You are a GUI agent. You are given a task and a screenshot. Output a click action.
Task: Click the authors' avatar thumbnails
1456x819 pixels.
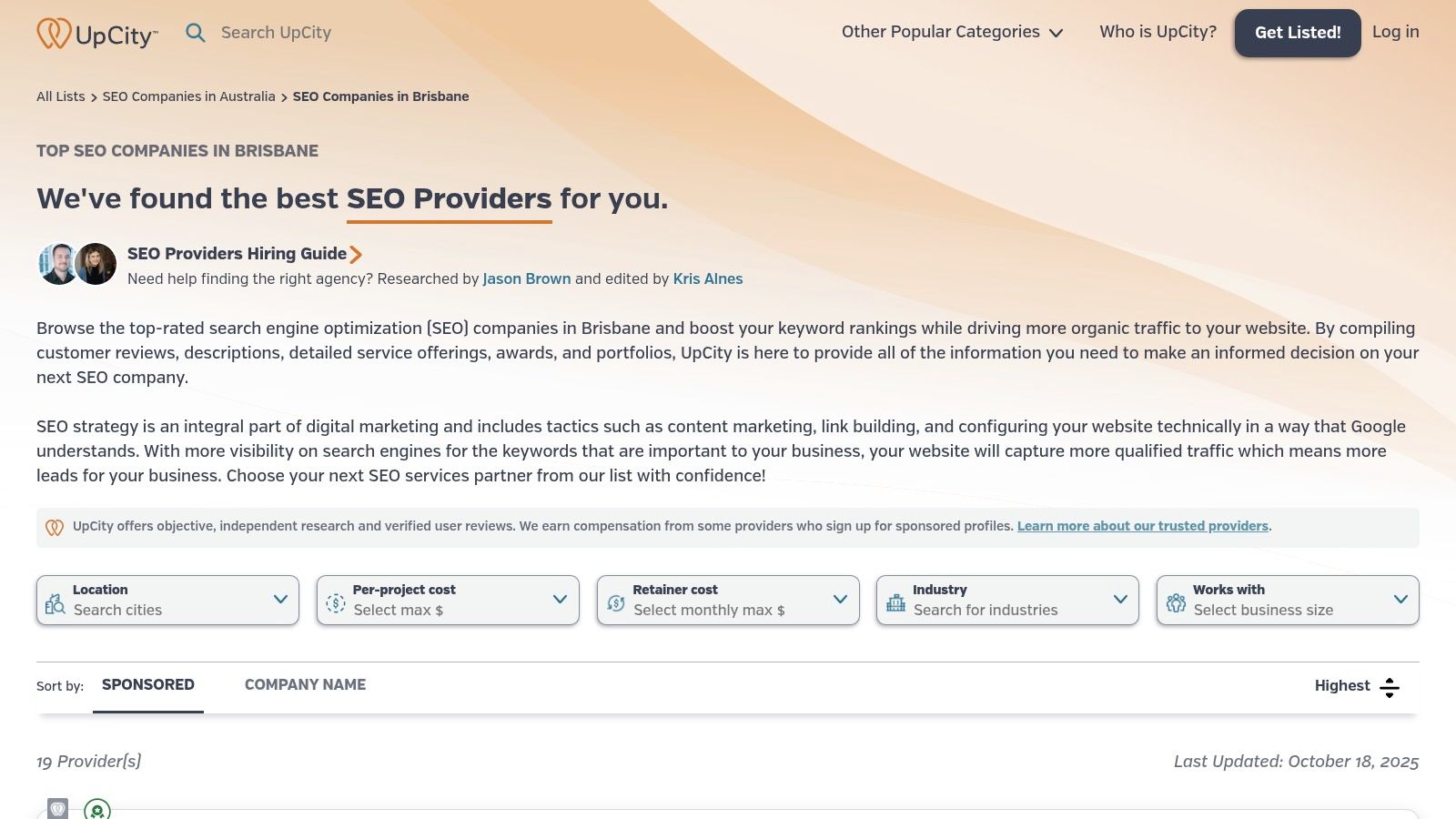click(x=77, y=264)
